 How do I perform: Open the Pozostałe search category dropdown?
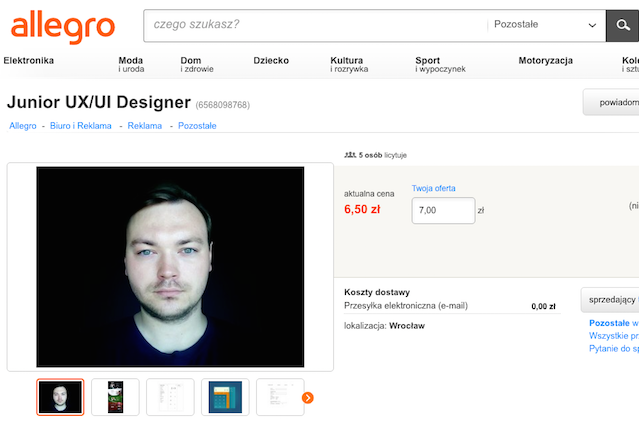pos(547,25)
